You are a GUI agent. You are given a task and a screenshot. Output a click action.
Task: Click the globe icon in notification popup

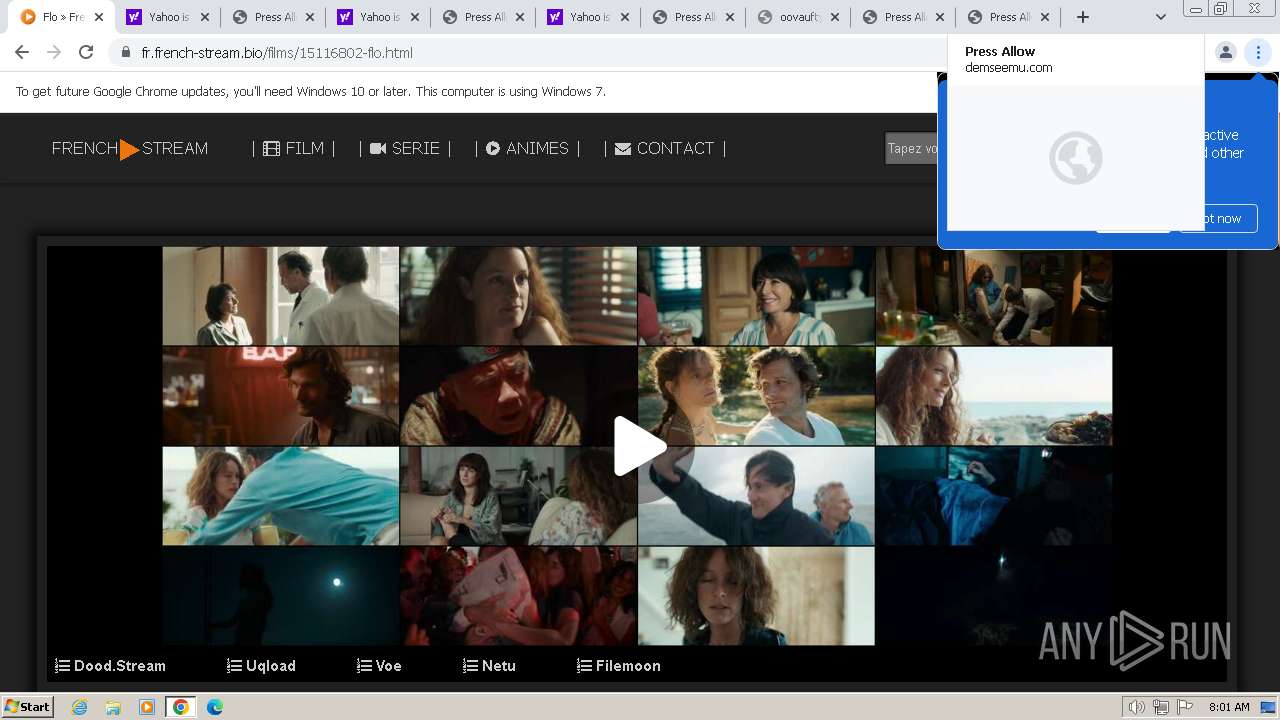1076,157
